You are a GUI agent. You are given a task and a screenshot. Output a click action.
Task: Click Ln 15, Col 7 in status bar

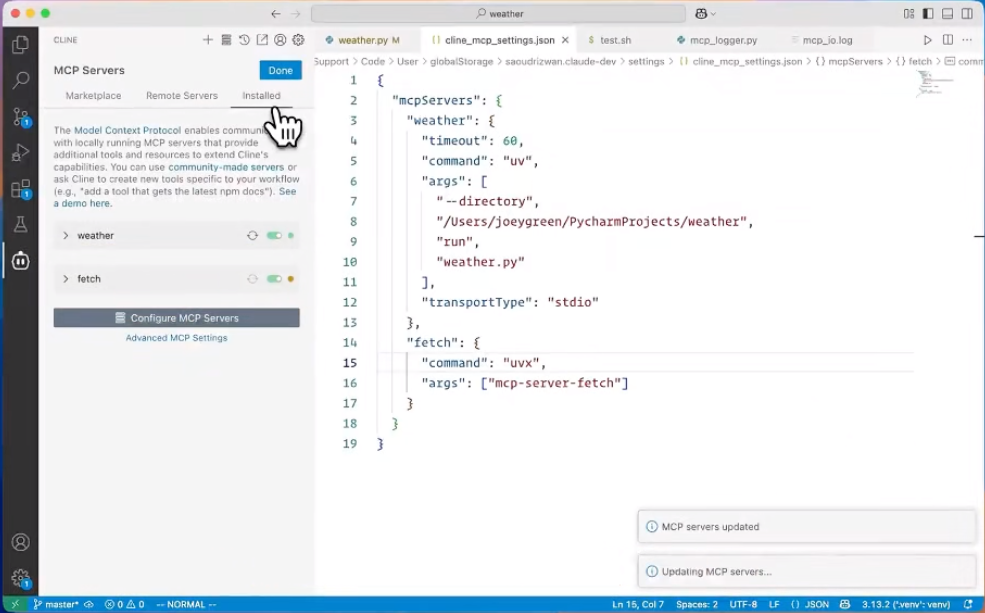tap(638, 604)
